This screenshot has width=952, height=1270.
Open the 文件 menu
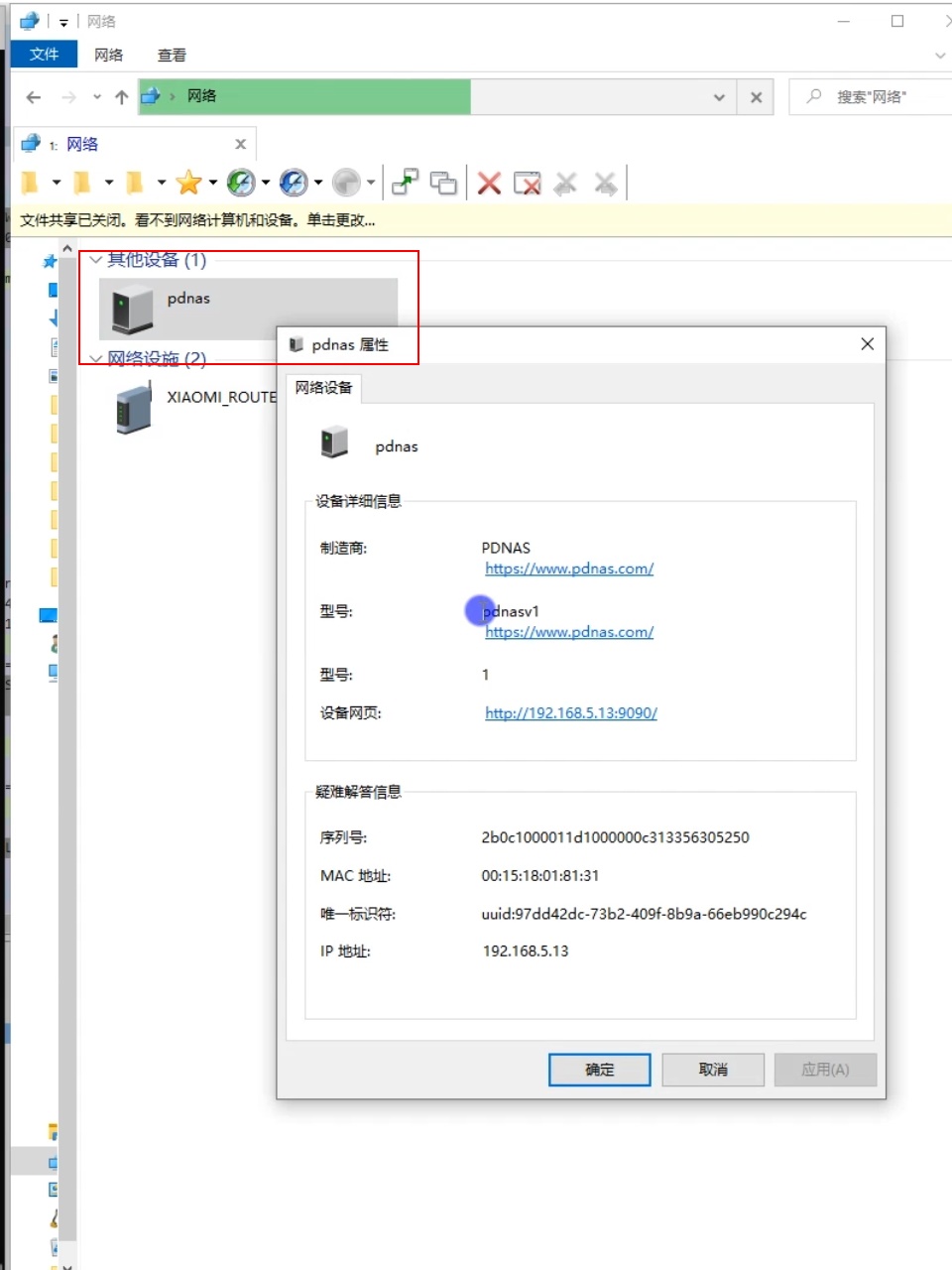click(44, 54)
